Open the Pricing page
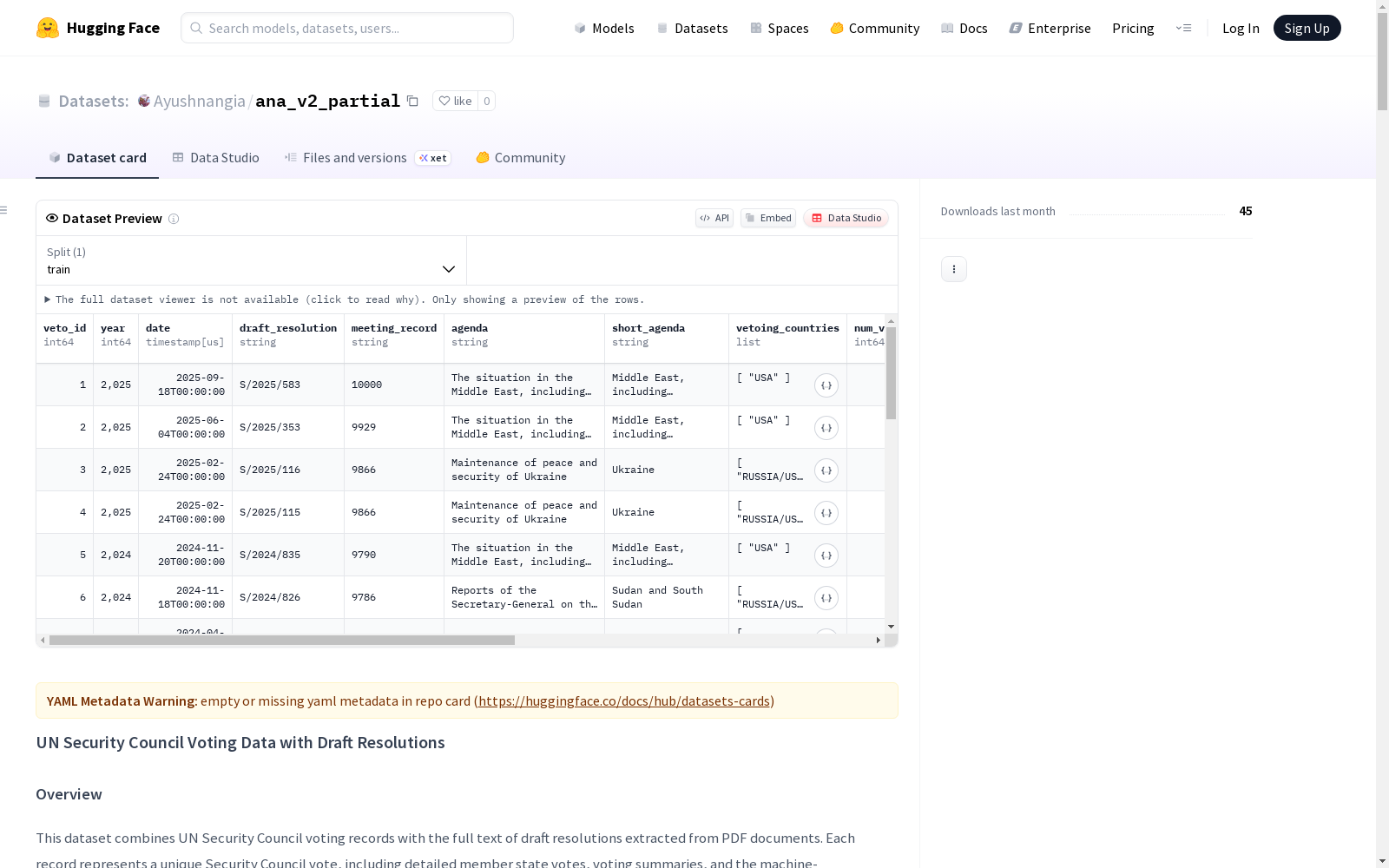 click(1133, 28)
